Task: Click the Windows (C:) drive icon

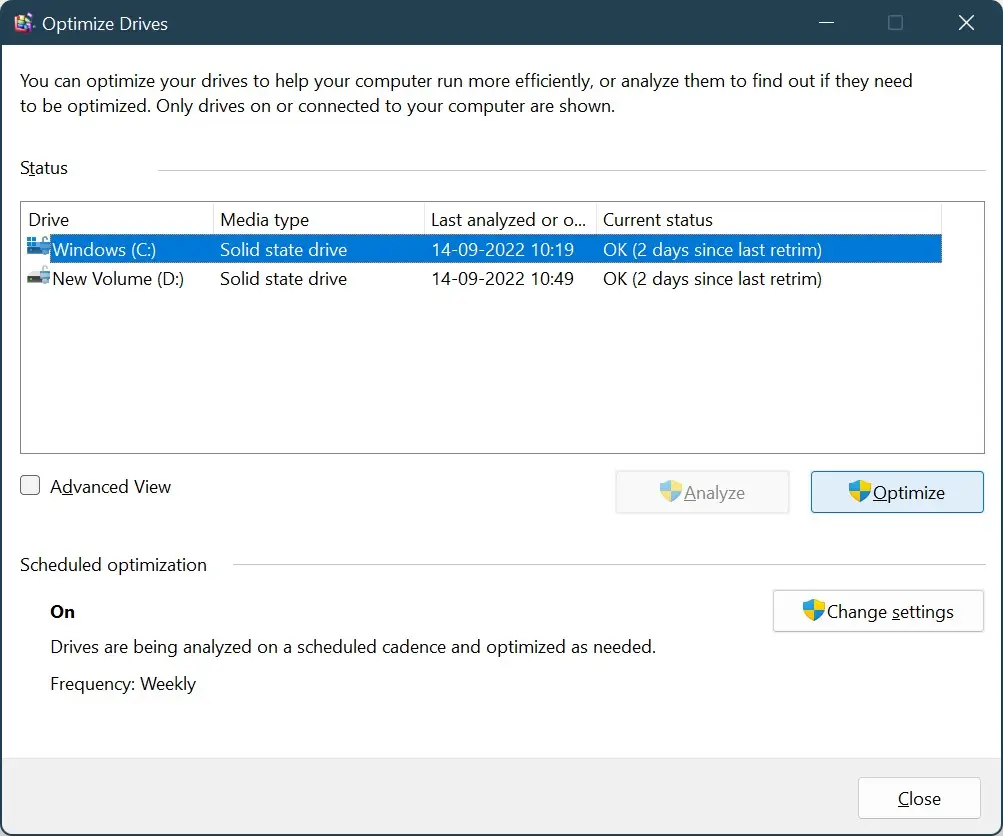Action: 38,247
